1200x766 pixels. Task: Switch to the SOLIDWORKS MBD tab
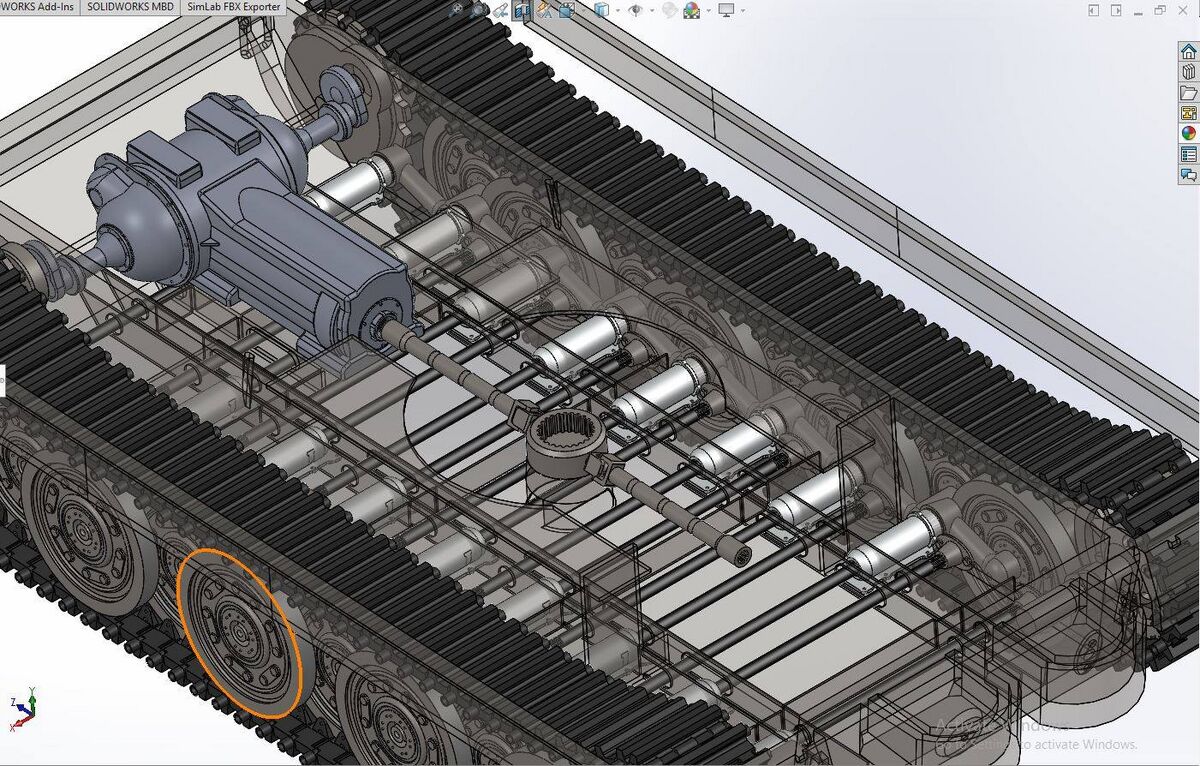click(x=129, y=7)
